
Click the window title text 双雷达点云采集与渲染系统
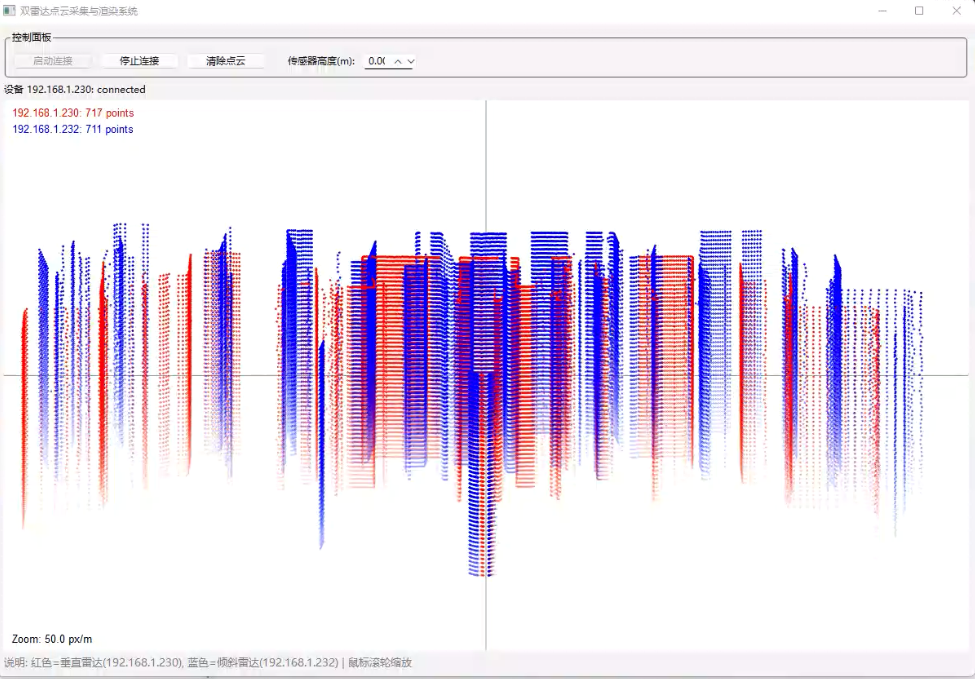[x=79, y=11]
